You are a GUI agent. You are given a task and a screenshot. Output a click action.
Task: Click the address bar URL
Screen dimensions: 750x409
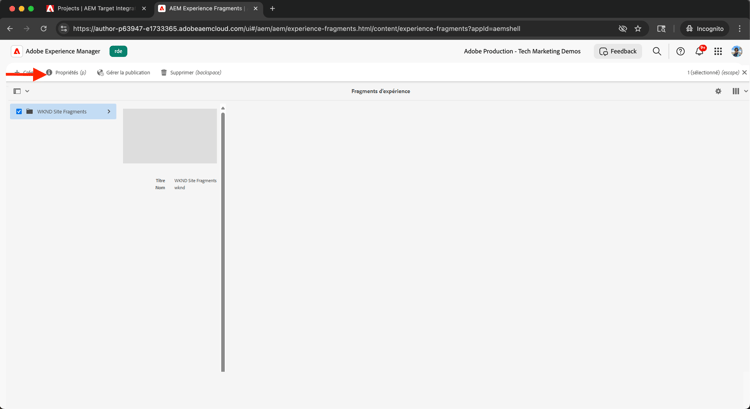296,29
